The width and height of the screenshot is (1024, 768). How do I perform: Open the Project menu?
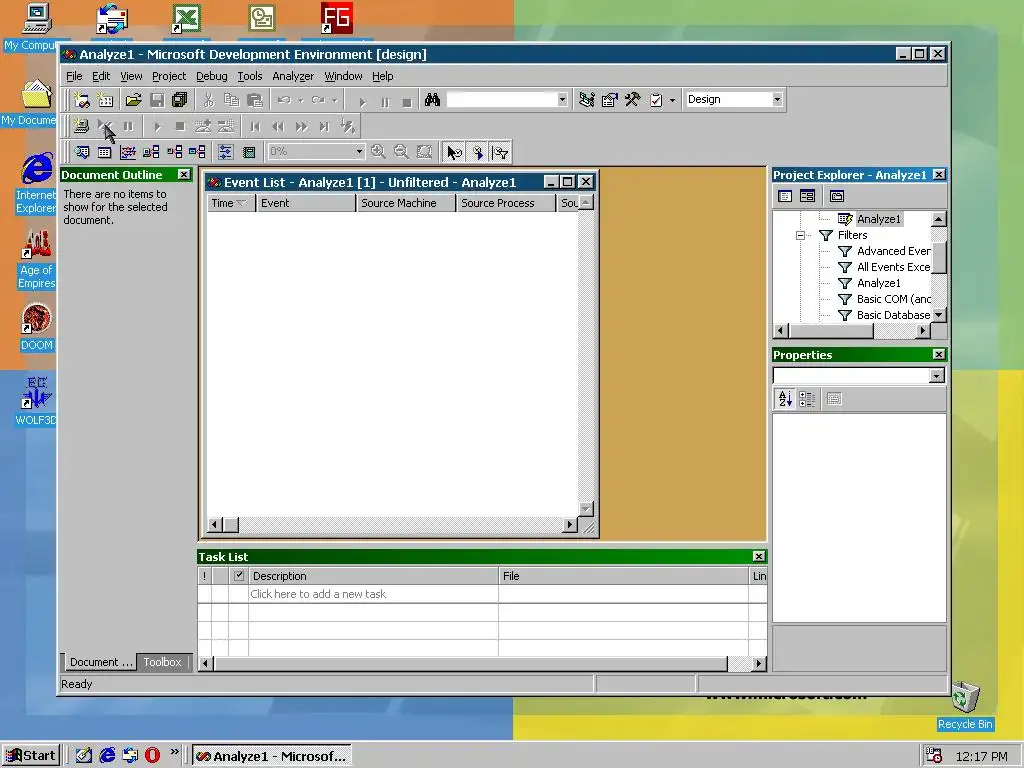click(x=168, y=76)
